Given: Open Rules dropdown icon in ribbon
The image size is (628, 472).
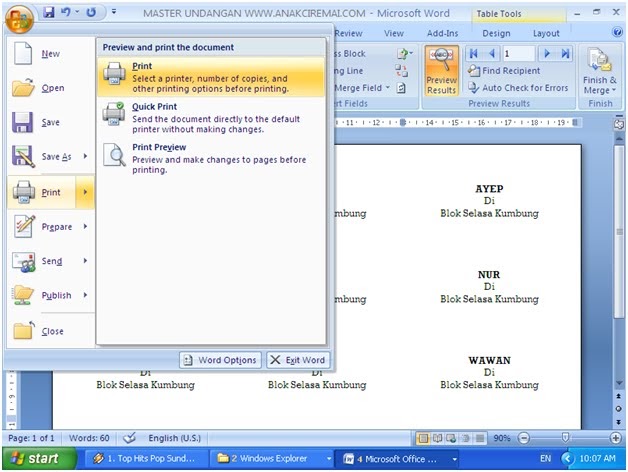Looking at the screenshot, I should pyautogui.click(x=405, y=53).
